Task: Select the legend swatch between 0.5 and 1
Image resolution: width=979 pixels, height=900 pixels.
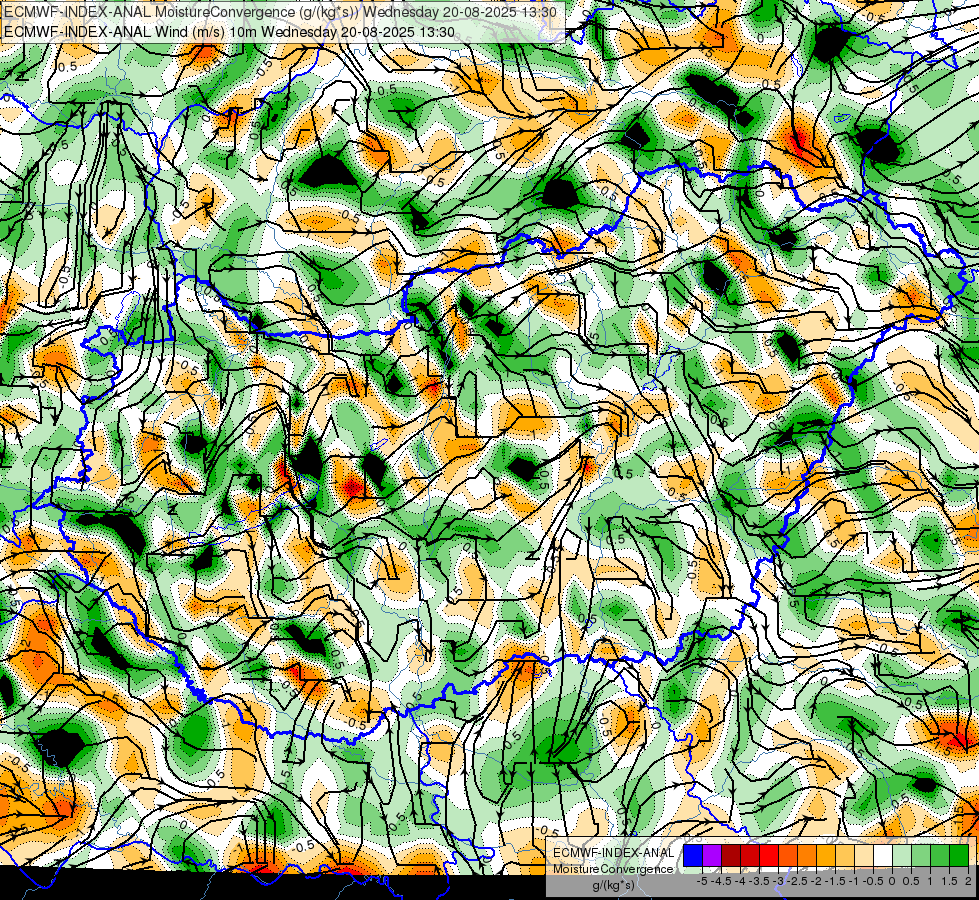Action: [921, 855]
